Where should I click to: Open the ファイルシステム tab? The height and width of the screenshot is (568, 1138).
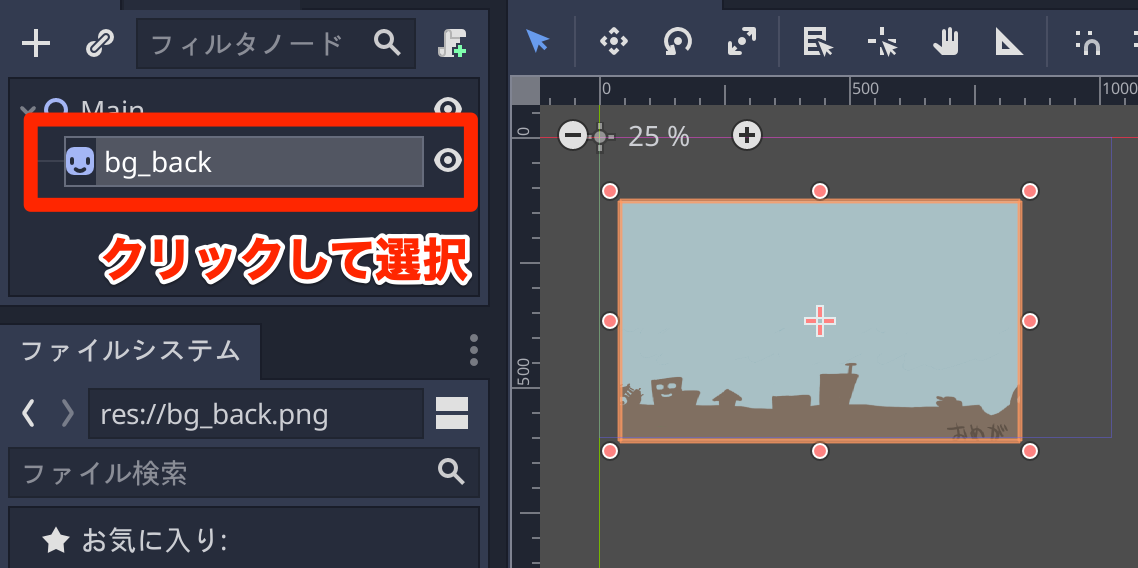[131, 351]
